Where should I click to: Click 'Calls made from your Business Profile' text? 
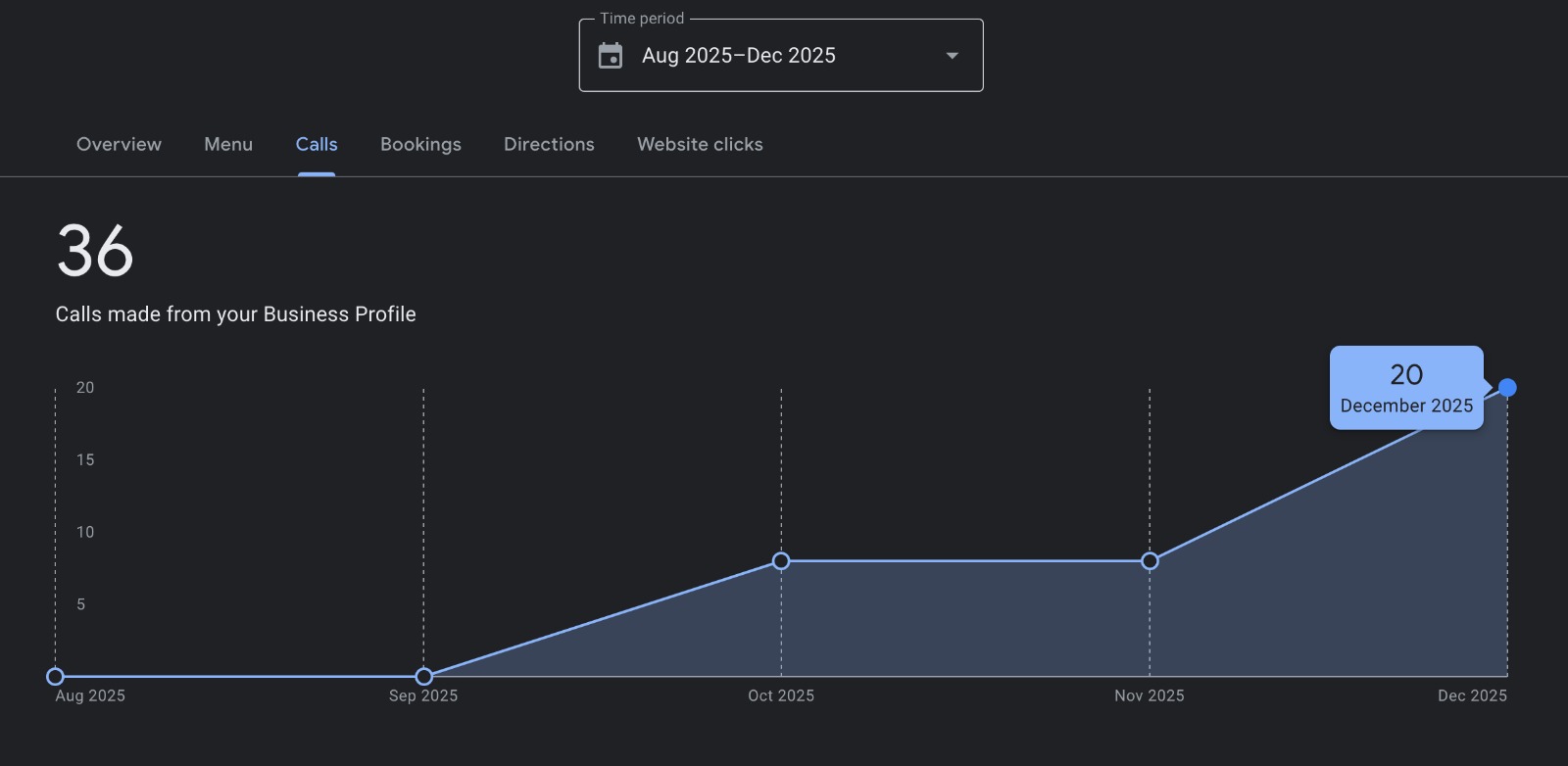tap(235, 314)
